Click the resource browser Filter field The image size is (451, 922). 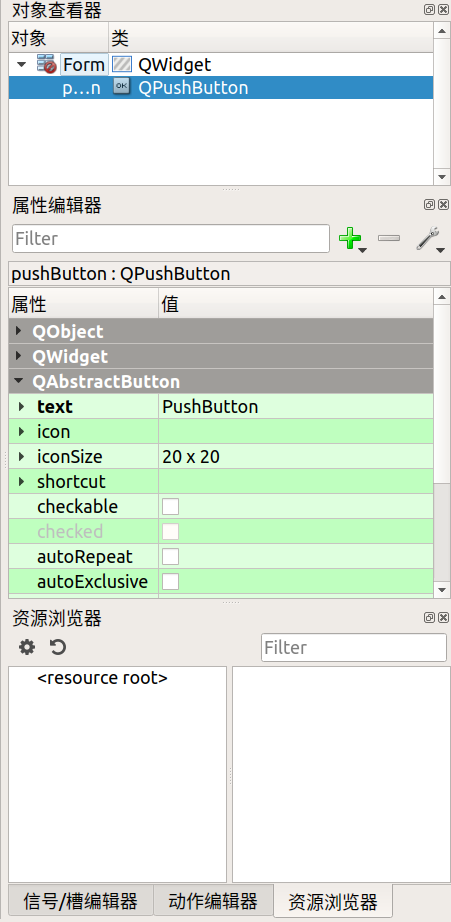click(x=354, y=647)
